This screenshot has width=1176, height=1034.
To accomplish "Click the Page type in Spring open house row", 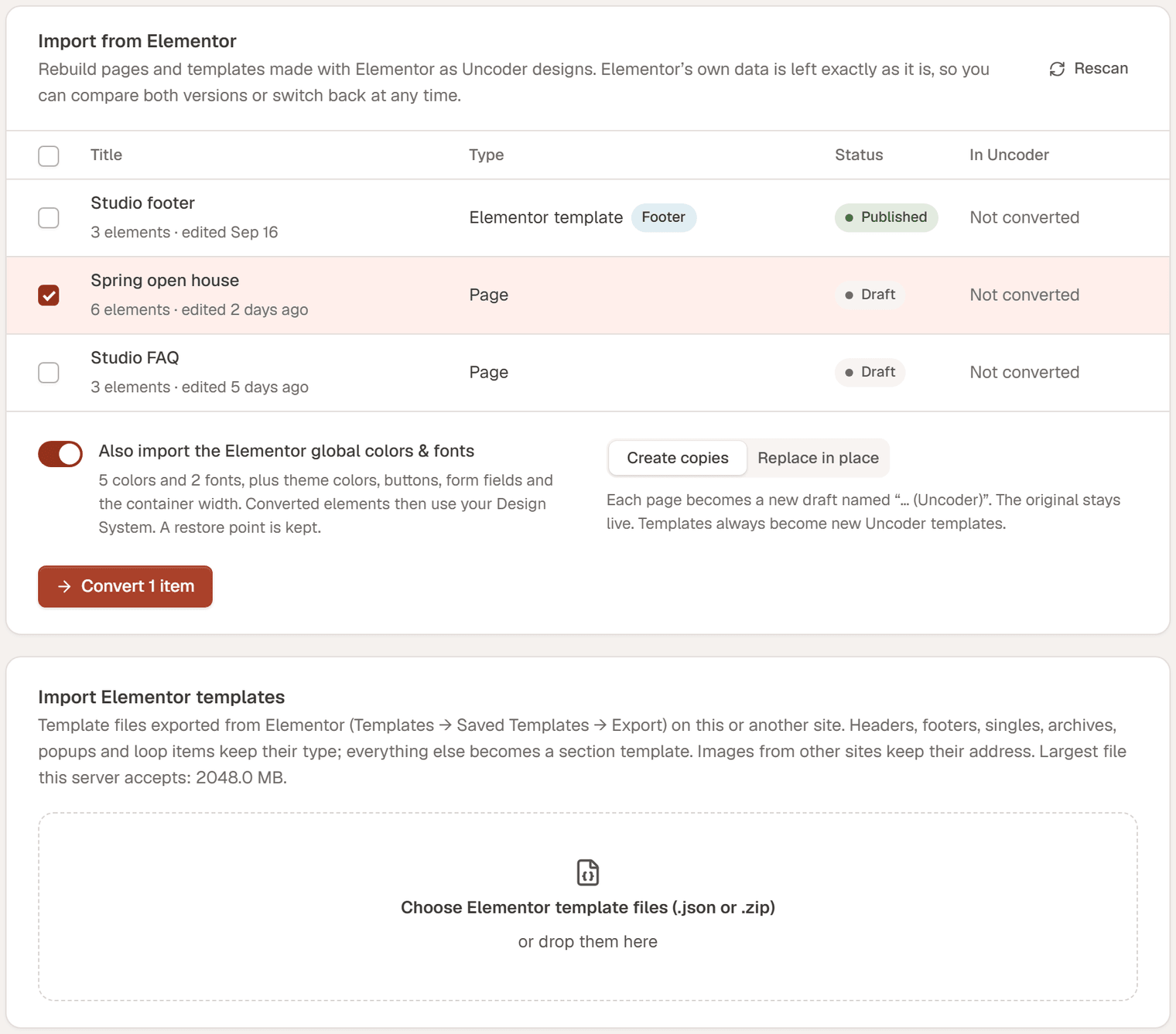I will pos(489,295).
